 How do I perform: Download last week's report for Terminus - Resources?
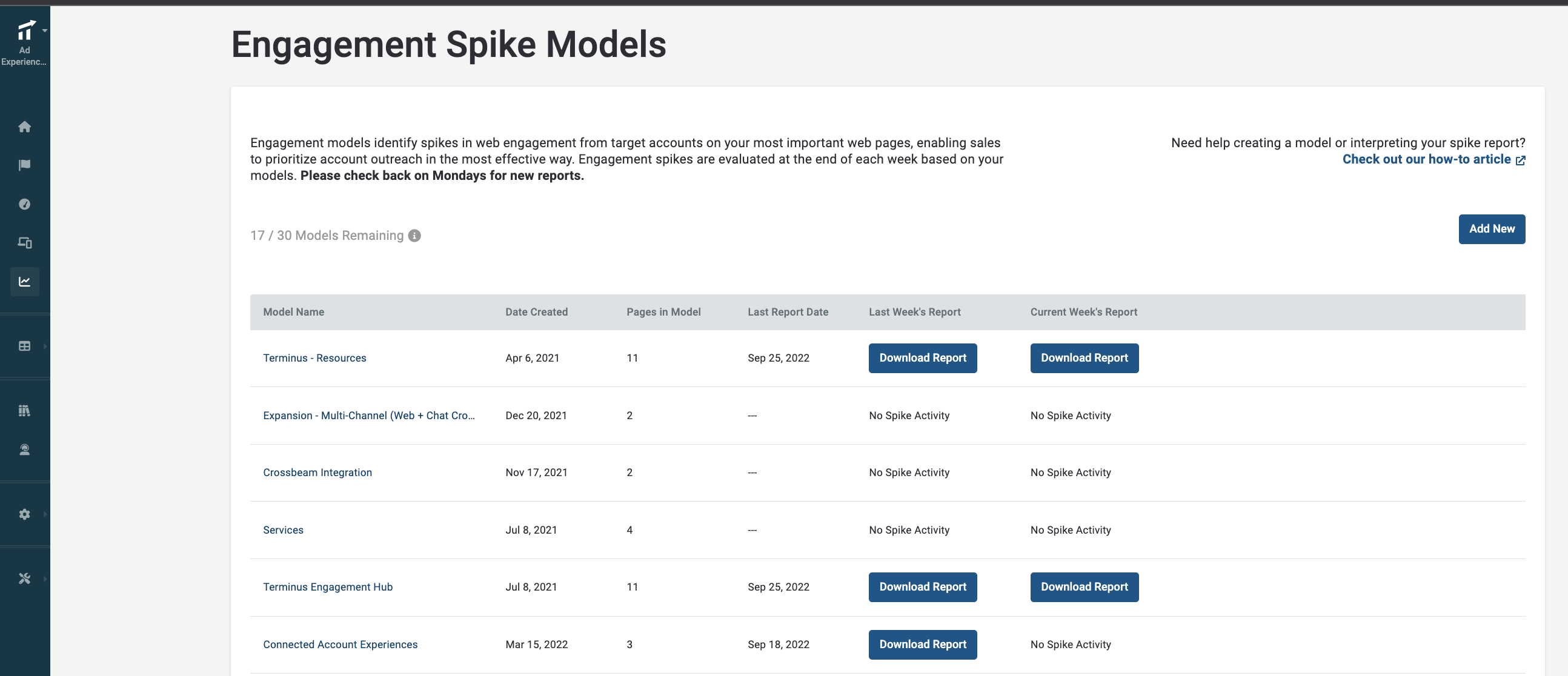(x=922, y=358)
